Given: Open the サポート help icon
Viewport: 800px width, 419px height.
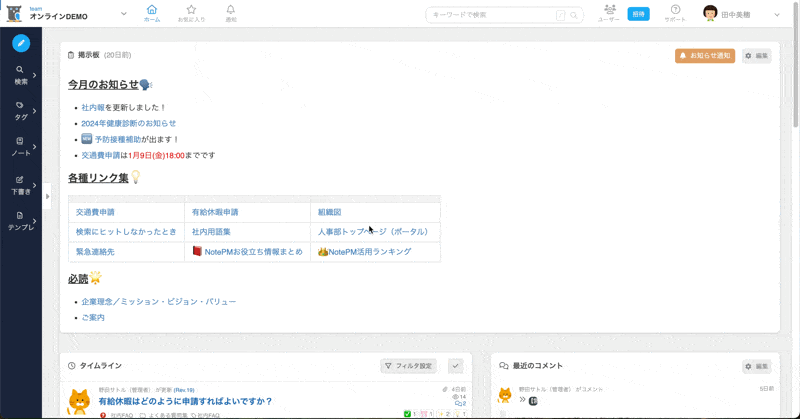Looking at the screenshot, I should click(675, 13).
